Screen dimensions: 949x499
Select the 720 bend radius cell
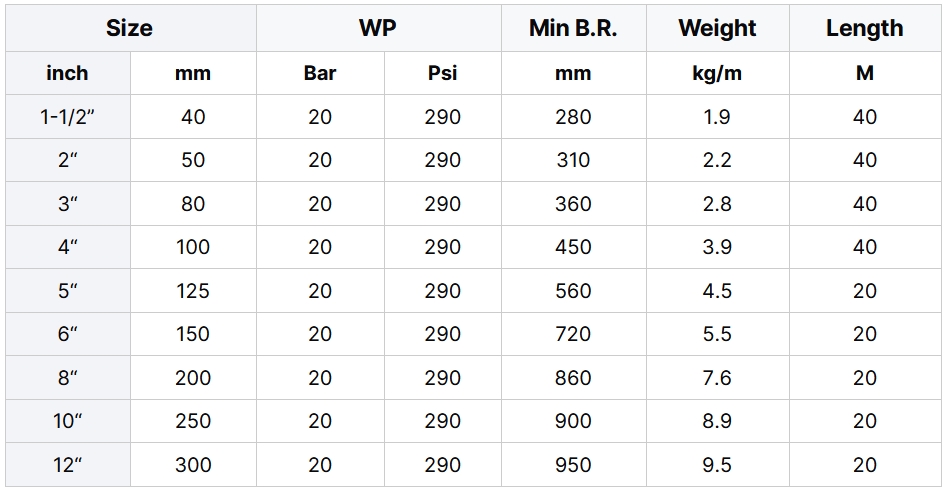[x=574, y=334]
